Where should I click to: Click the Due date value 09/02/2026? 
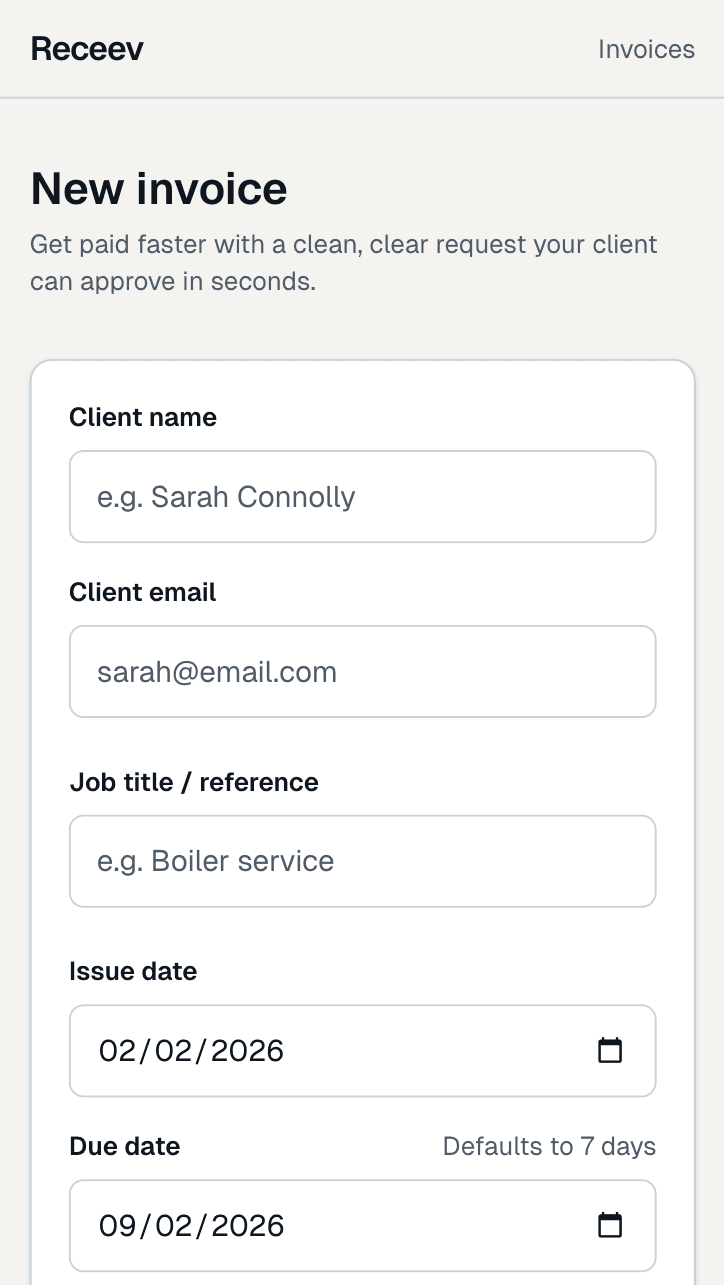coord(191,1224)
